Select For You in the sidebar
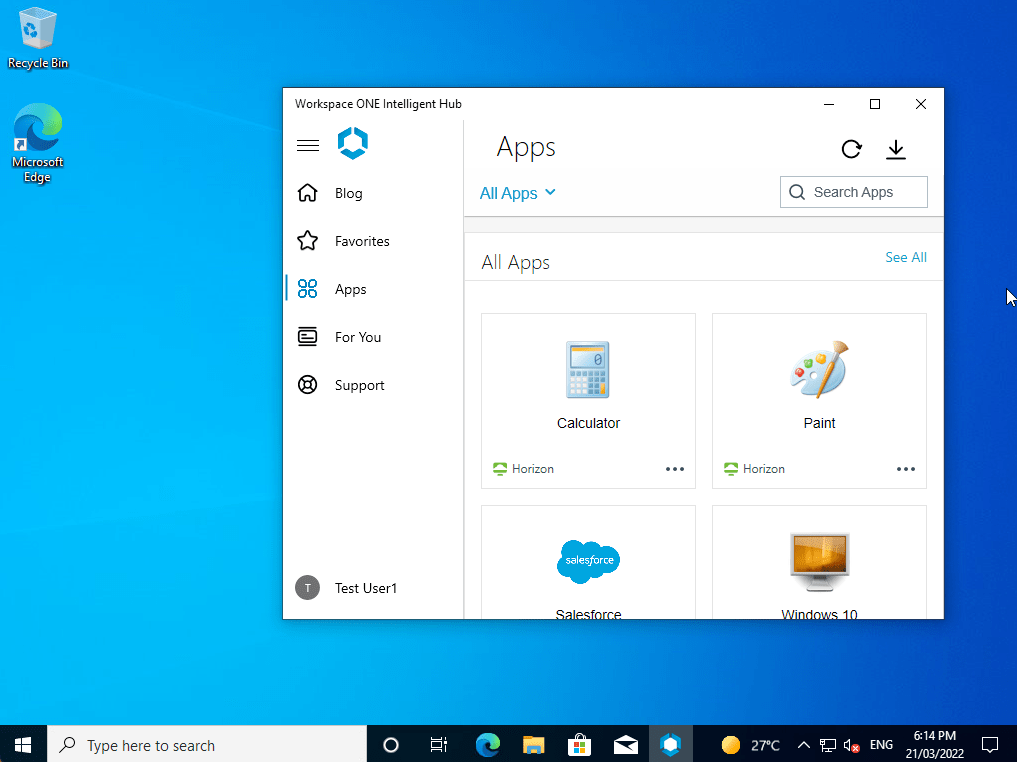 point(357,337)
